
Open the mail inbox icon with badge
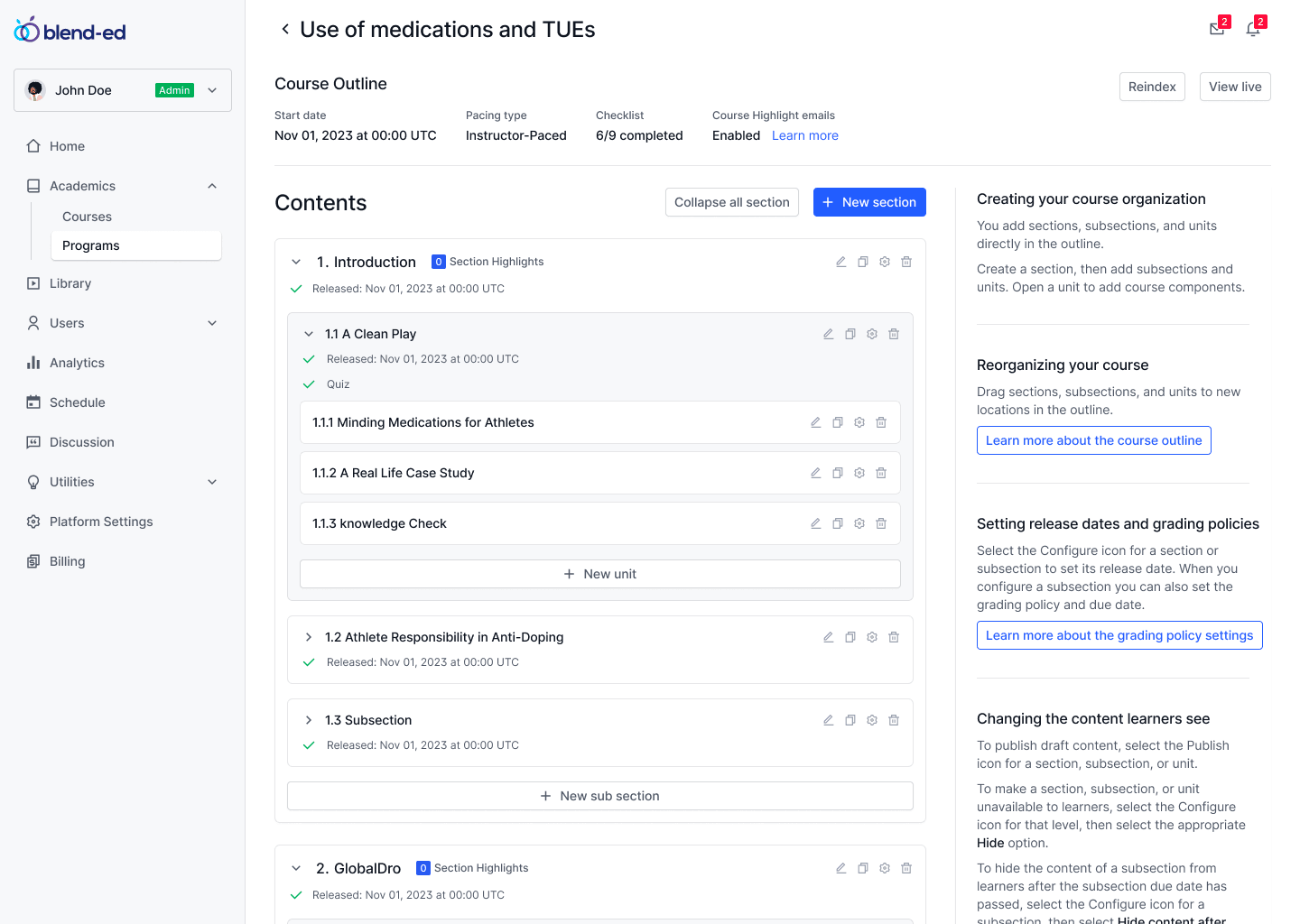click(x=1217, y=29)
